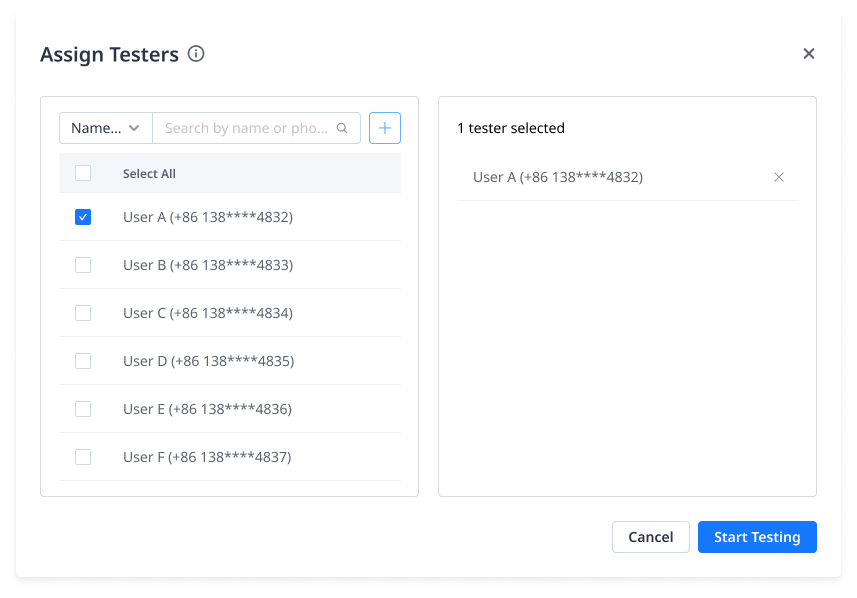Click the Cancel button
The image size is (857, 598).
tap(650, 537)
